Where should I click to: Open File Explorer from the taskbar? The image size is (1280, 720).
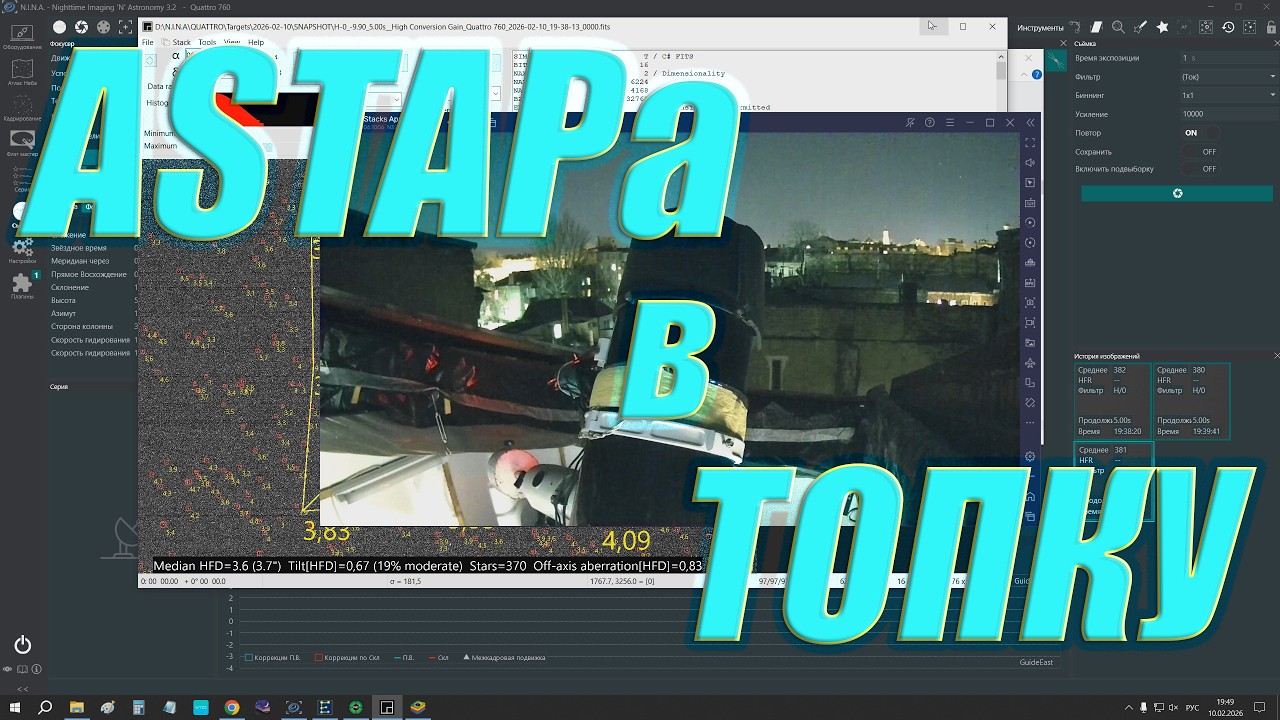click(x=77, y=707)
